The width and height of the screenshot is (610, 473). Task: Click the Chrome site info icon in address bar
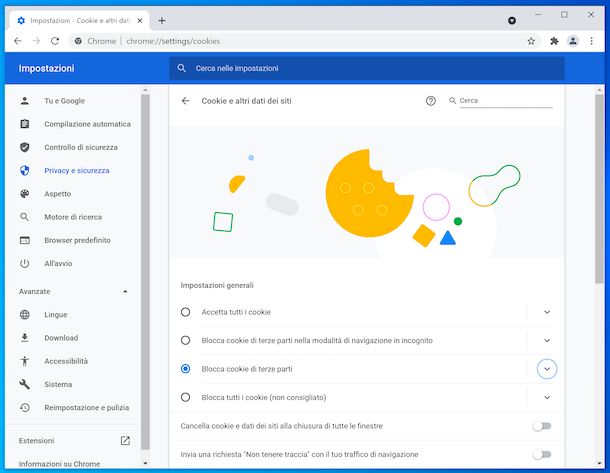[78, 41]
